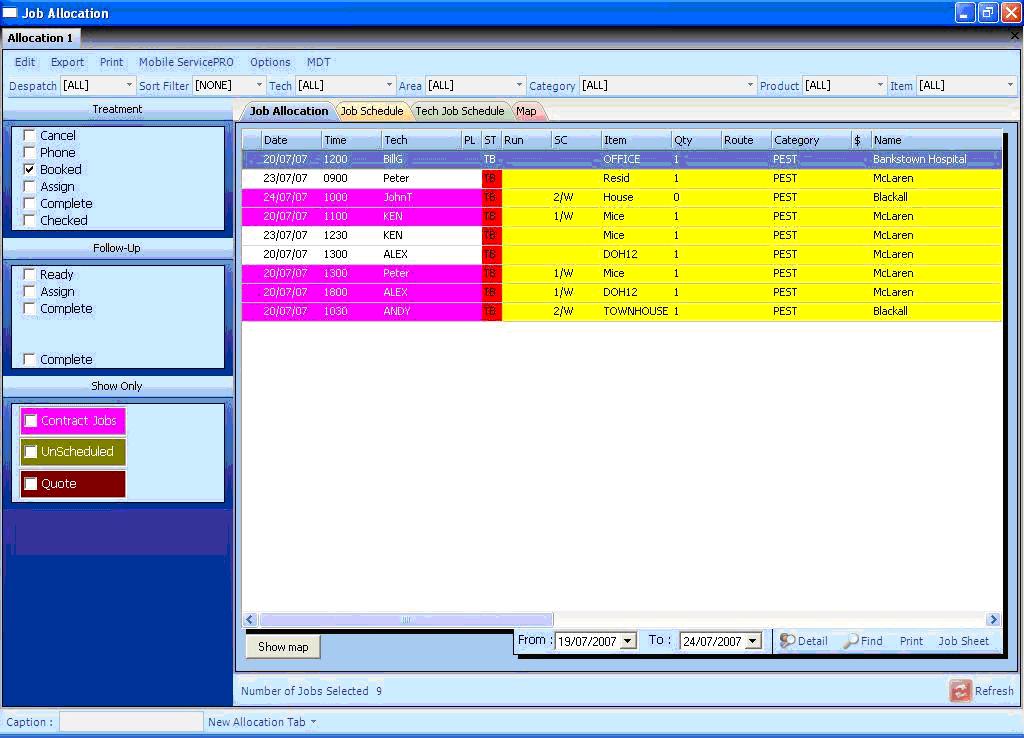Click the Job Sheet button
The height and width of the screenshot is (738, 1024).
click(963, 641)
